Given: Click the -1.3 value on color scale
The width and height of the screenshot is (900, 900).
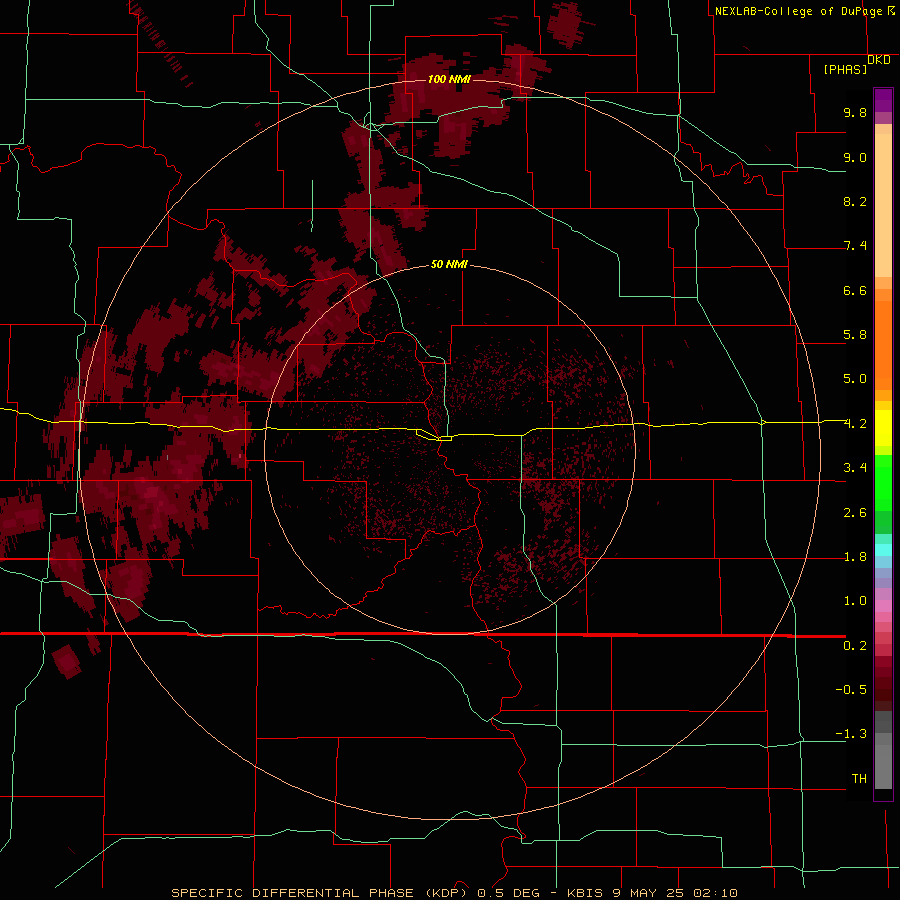Looking at the screenshot, I should tap(851, 734).
